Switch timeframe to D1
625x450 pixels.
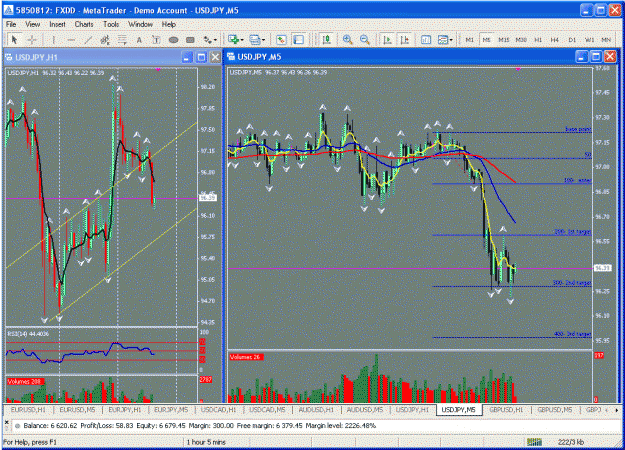pos(572,40)
